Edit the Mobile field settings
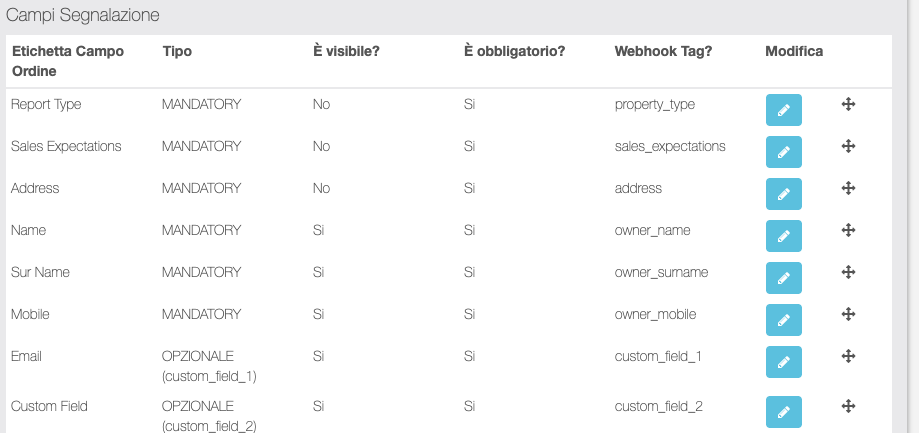Screen dimensions: 919x433 click(784, 319)
